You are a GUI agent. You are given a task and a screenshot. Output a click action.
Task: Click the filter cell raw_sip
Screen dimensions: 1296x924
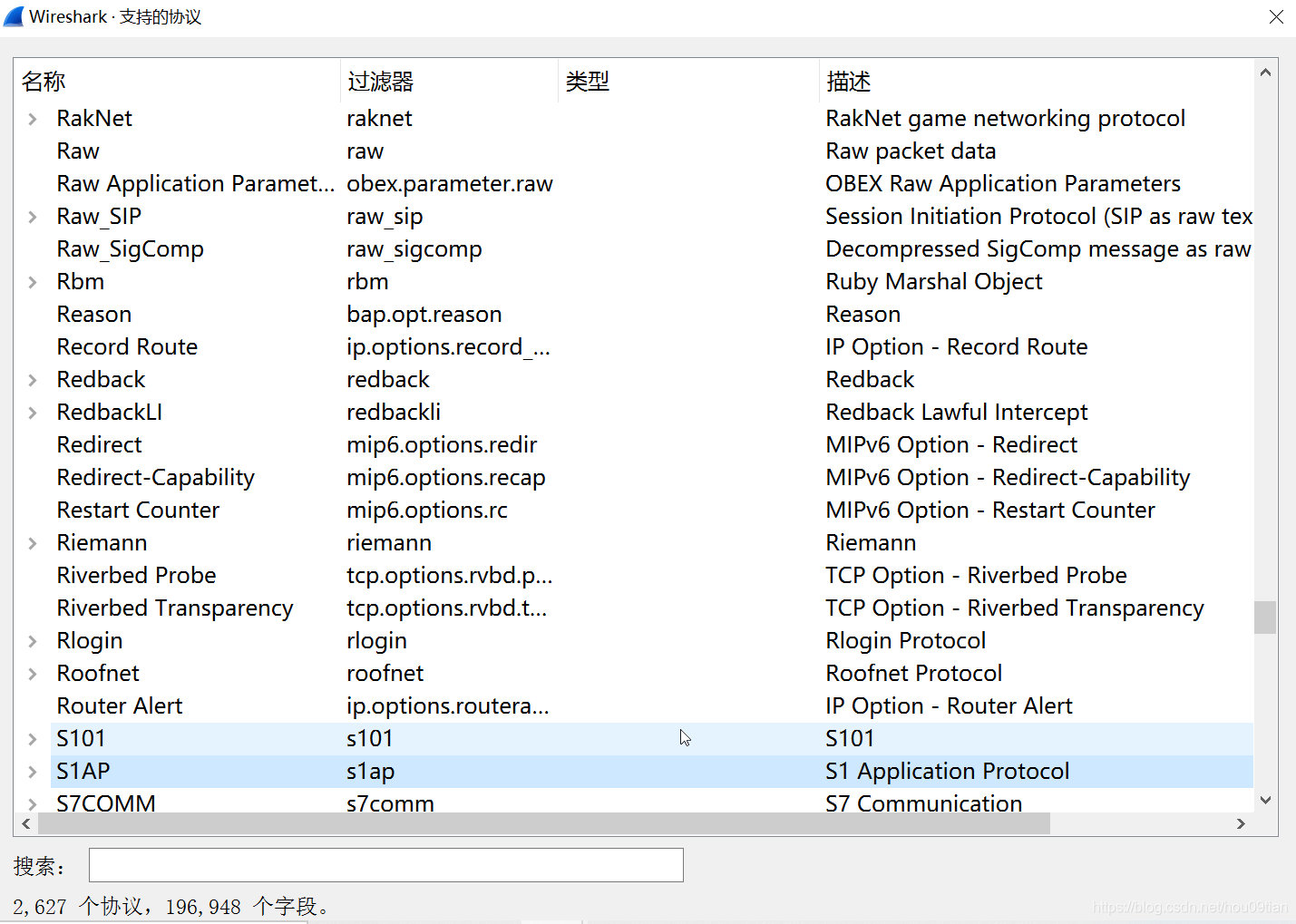(385, 217)
